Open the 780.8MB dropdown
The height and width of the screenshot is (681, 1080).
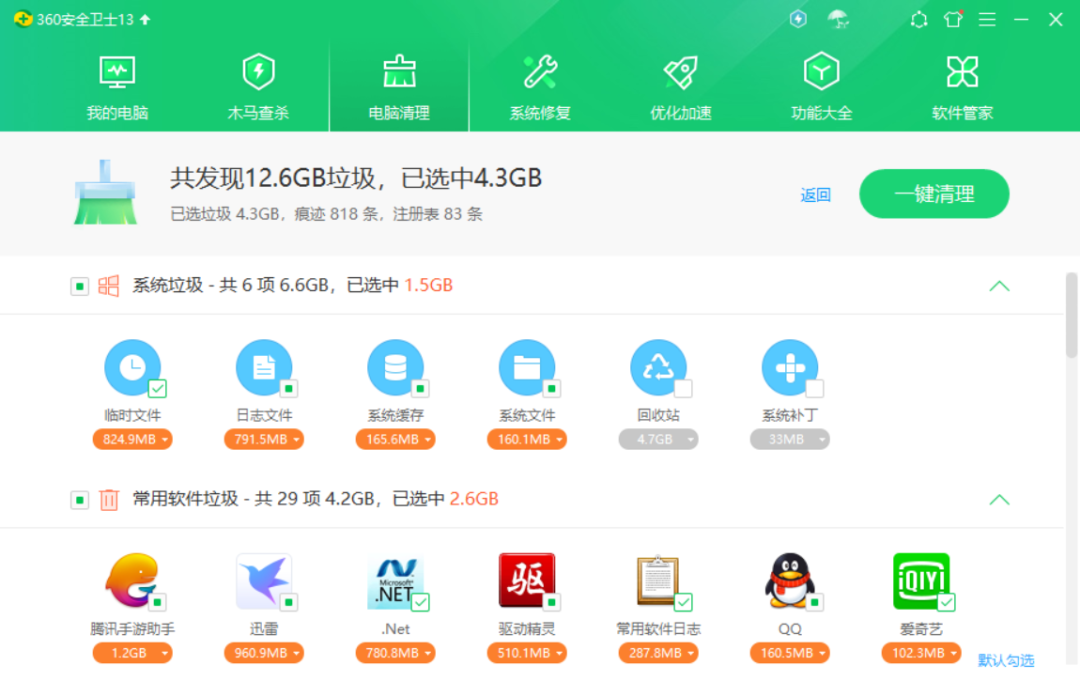tap(395, 653)
